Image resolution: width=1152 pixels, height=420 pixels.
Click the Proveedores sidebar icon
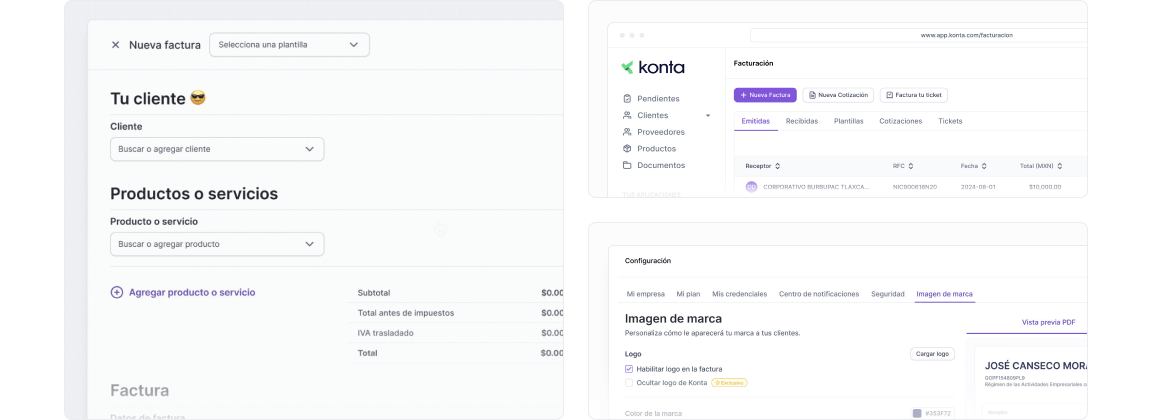point(627,132)
